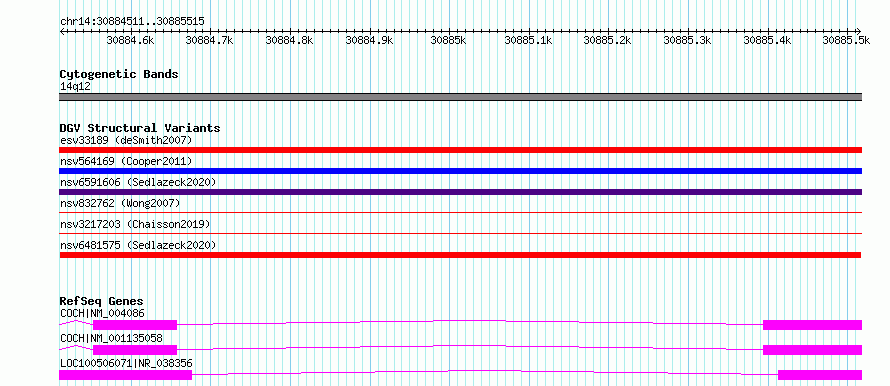Open LOC100506071|NR_038356 transcript label

[x=128, y=363]
